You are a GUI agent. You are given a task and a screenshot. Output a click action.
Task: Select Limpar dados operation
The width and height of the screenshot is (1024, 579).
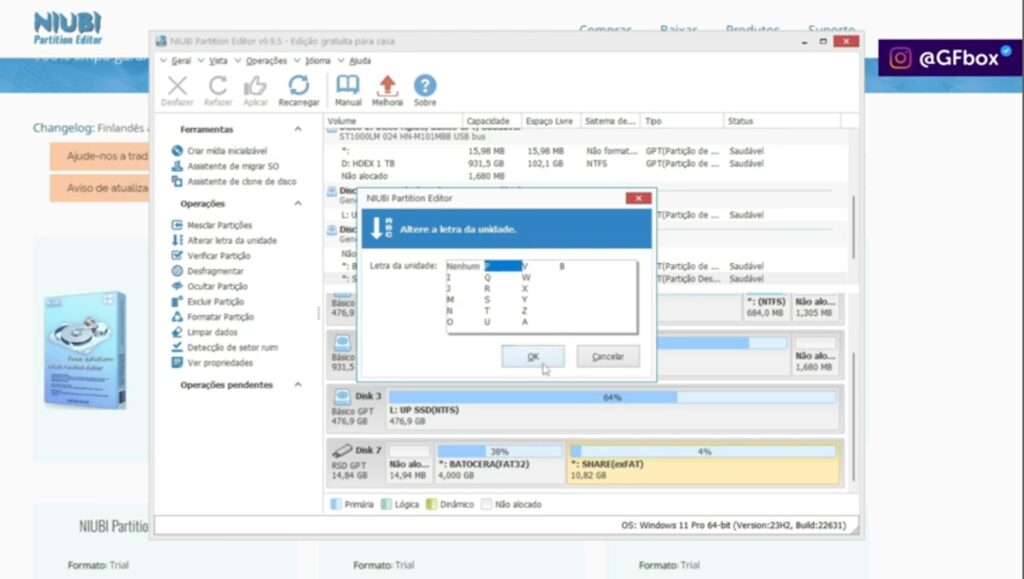(204, 332)
